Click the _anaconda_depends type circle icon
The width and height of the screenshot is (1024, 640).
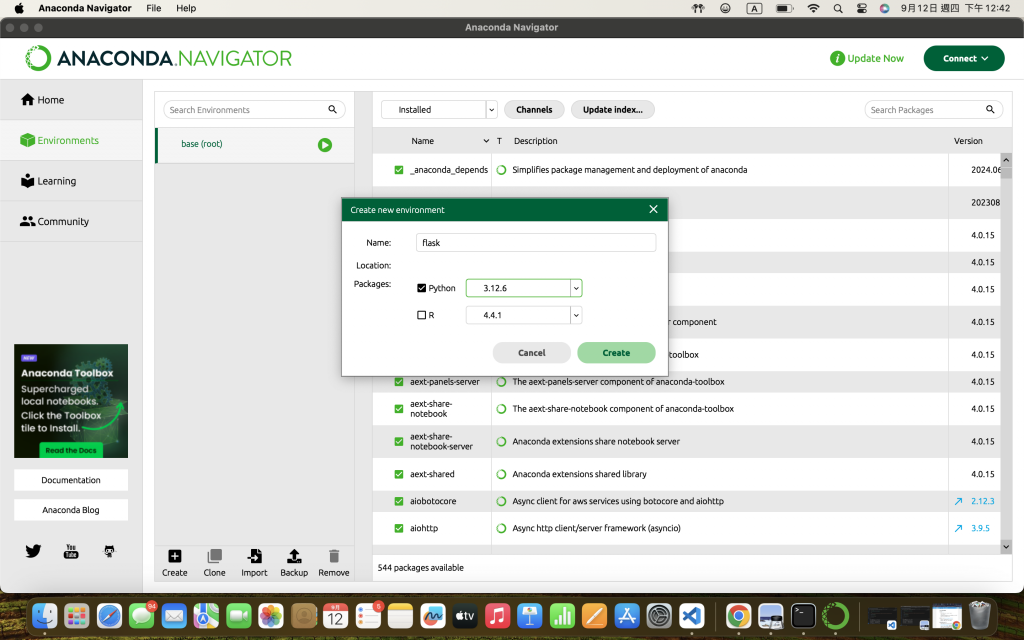tap(502, 170)
